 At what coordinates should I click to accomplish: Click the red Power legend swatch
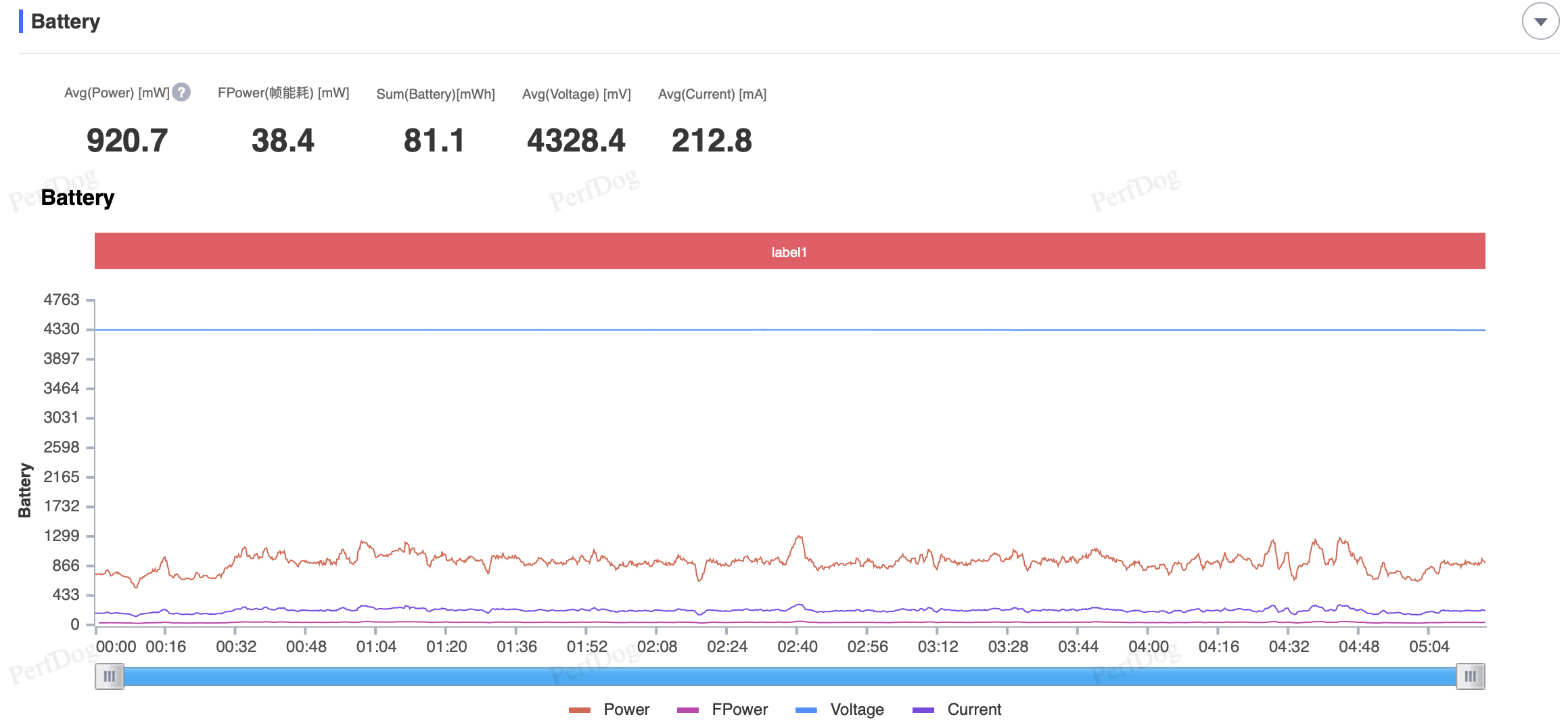pos(580,710)
